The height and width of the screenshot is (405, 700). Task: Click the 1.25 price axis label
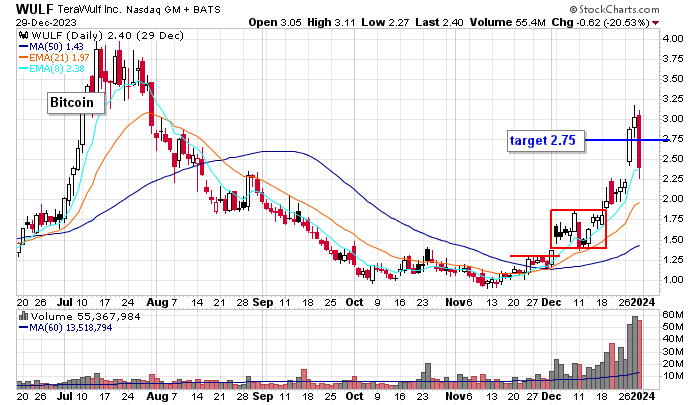pyautogui.click(x=673, y=260)
